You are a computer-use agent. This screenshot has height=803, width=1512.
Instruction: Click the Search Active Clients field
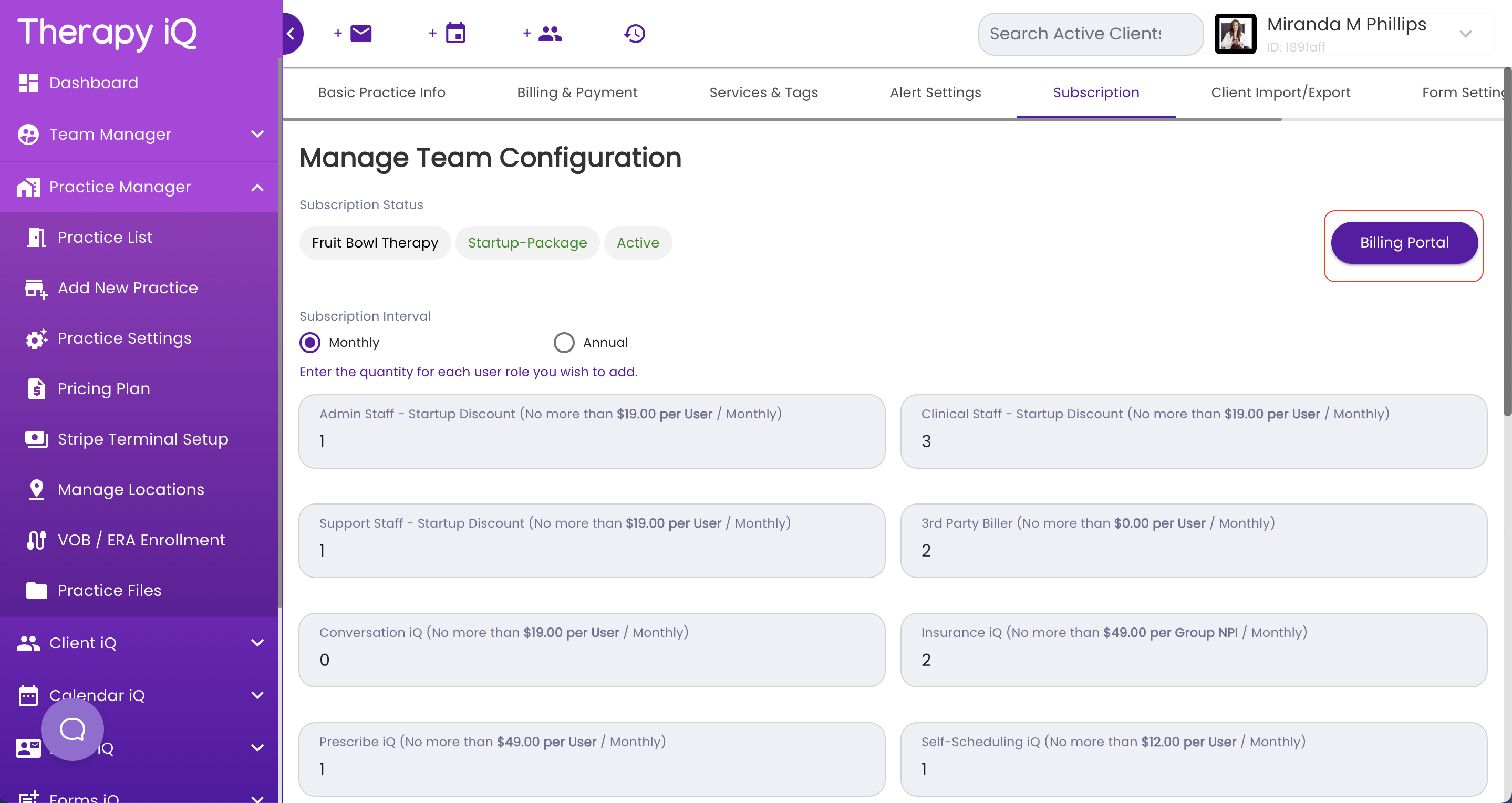pyautogui.click(x=1090, y=34)
